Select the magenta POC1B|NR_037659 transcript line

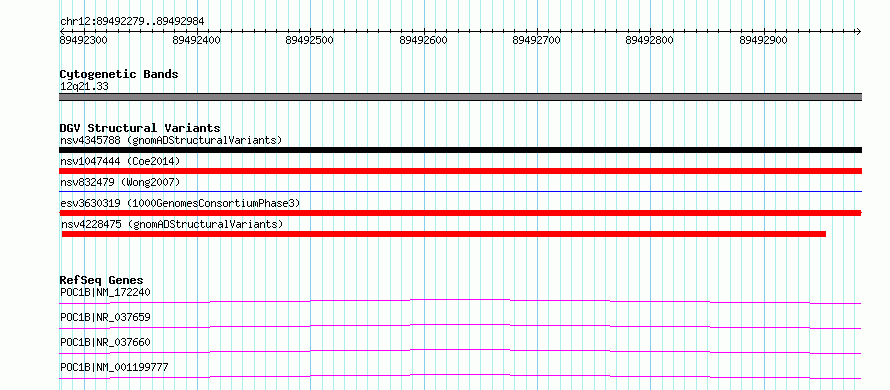460,326
